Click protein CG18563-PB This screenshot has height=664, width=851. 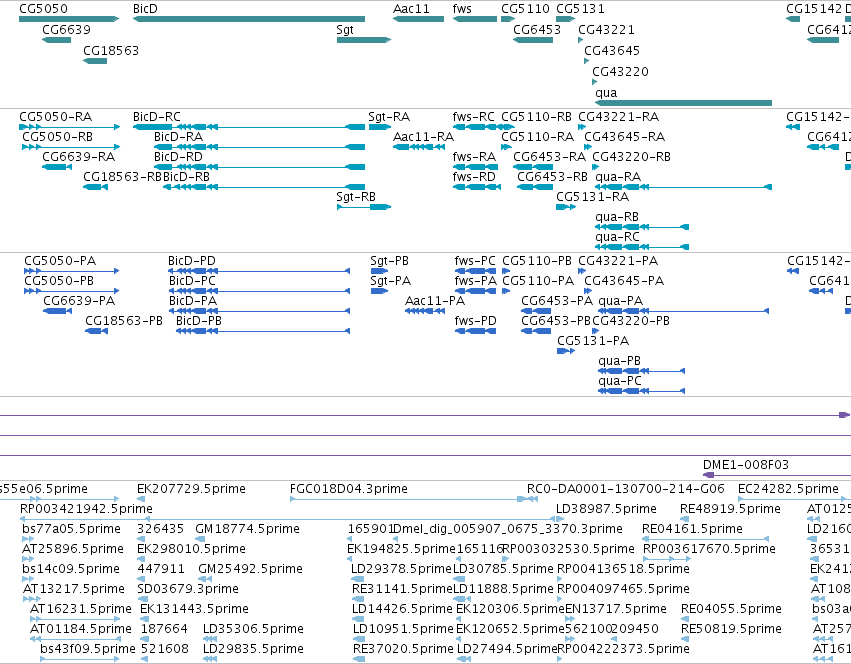(97, 331)
